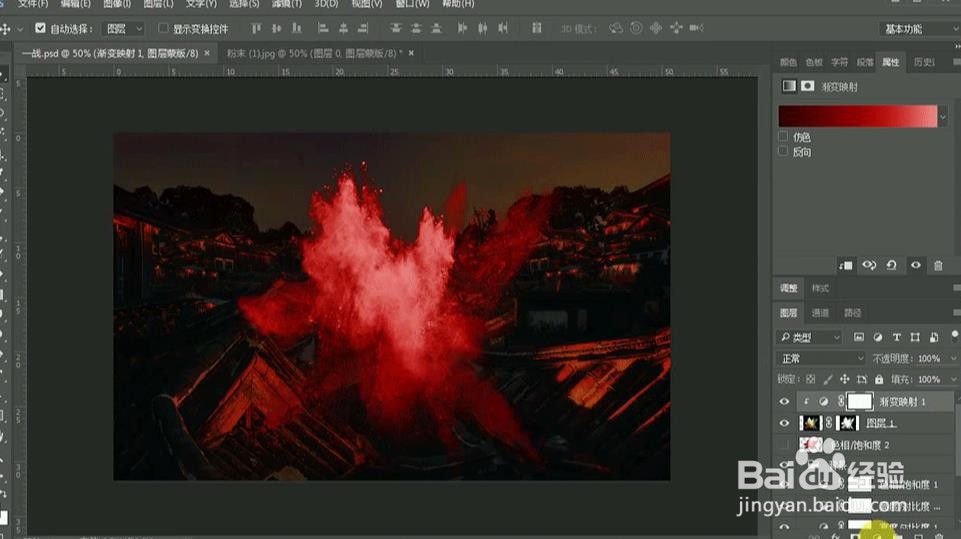
Task: Open the gradient picker arrow
Action: point(943,116)
